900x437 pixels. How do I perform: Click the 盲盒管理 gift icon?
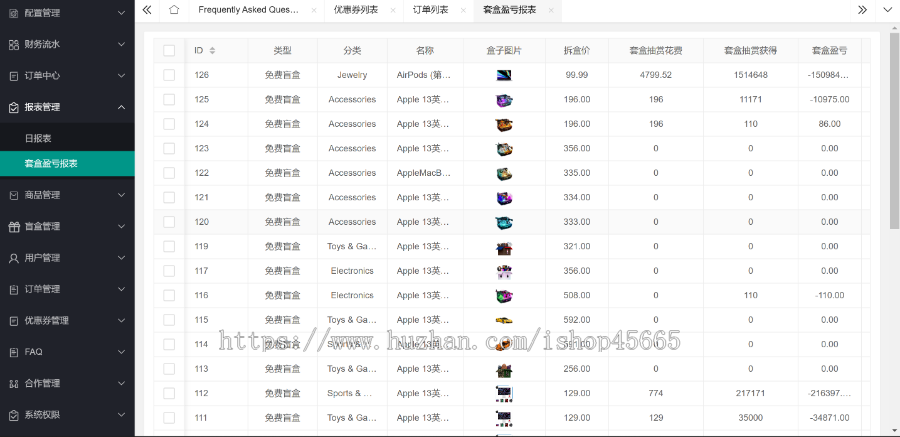pyautogui.click(x=14, y=226)
